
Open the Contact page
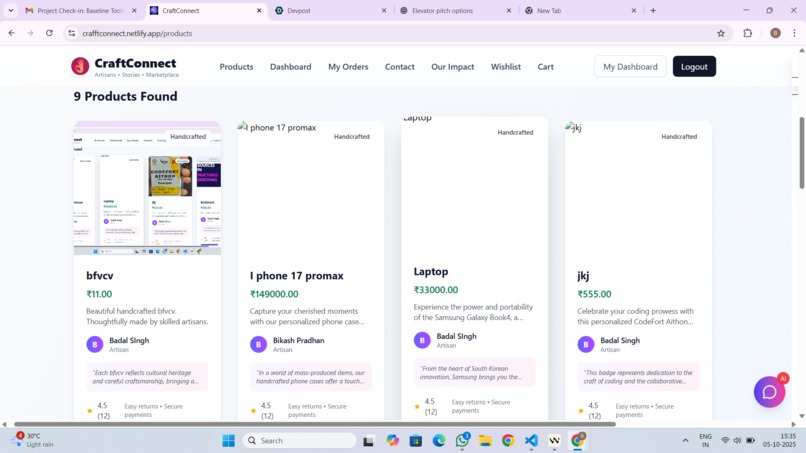[399, 67]
